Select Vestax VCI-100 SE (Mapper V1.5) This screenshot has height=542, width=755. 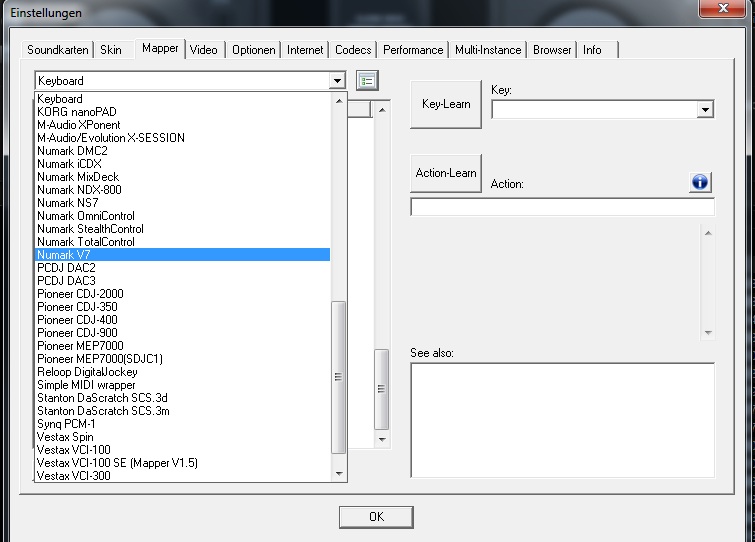click(183, 463)
